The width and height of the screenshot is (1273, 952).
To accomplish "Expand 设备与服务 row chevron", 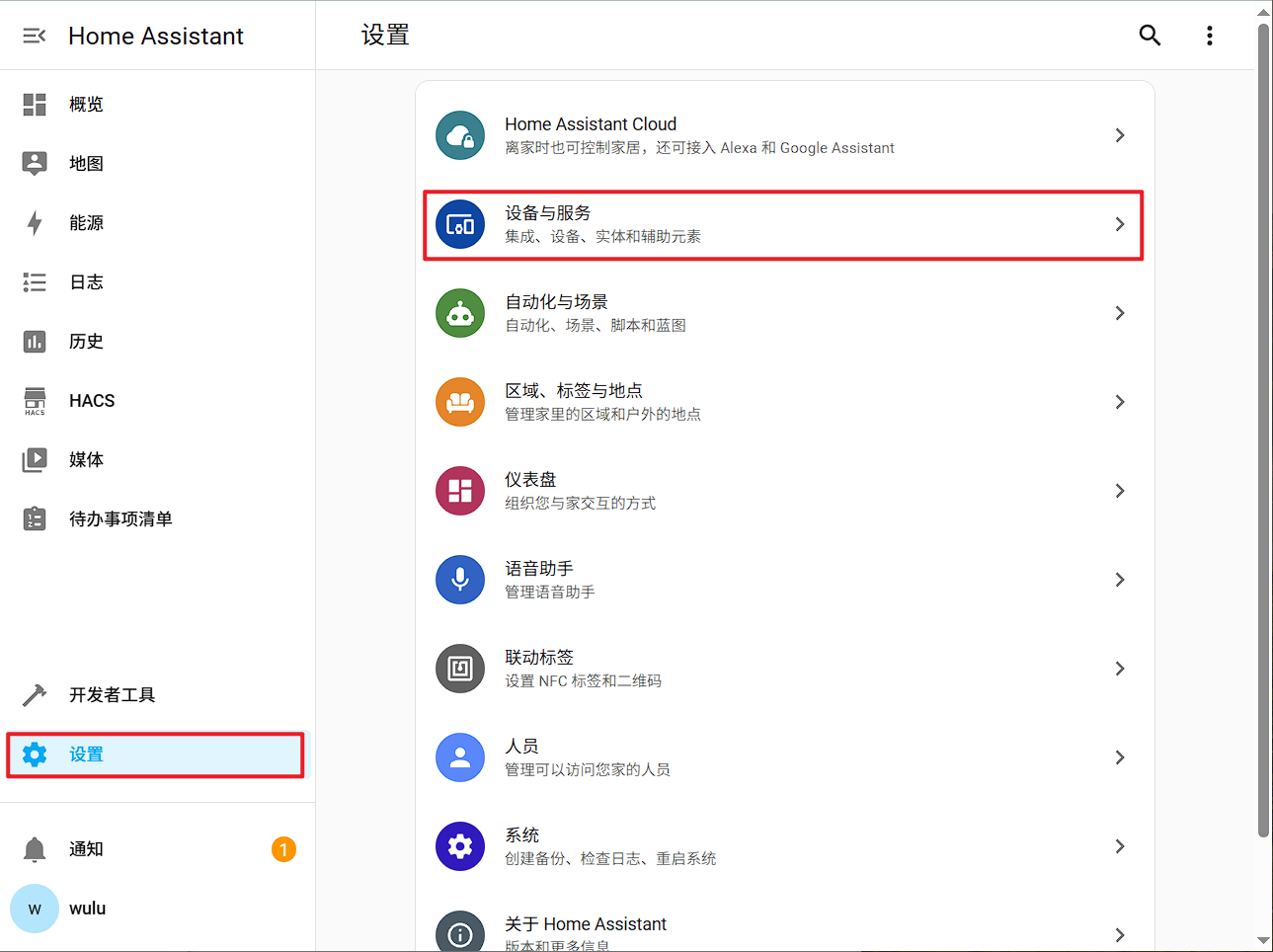I will click(1120, 224).
